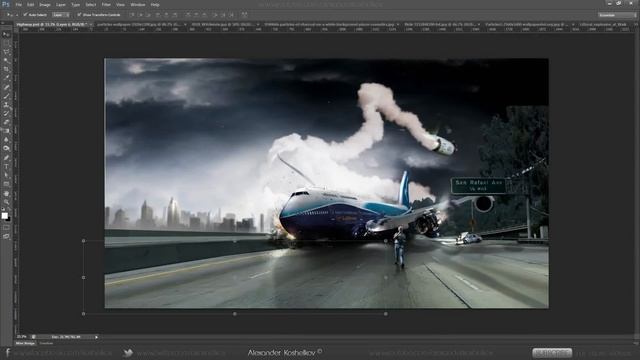Select the Rectangular Marquee tool

pyautogui.click(x=6, y=43)
